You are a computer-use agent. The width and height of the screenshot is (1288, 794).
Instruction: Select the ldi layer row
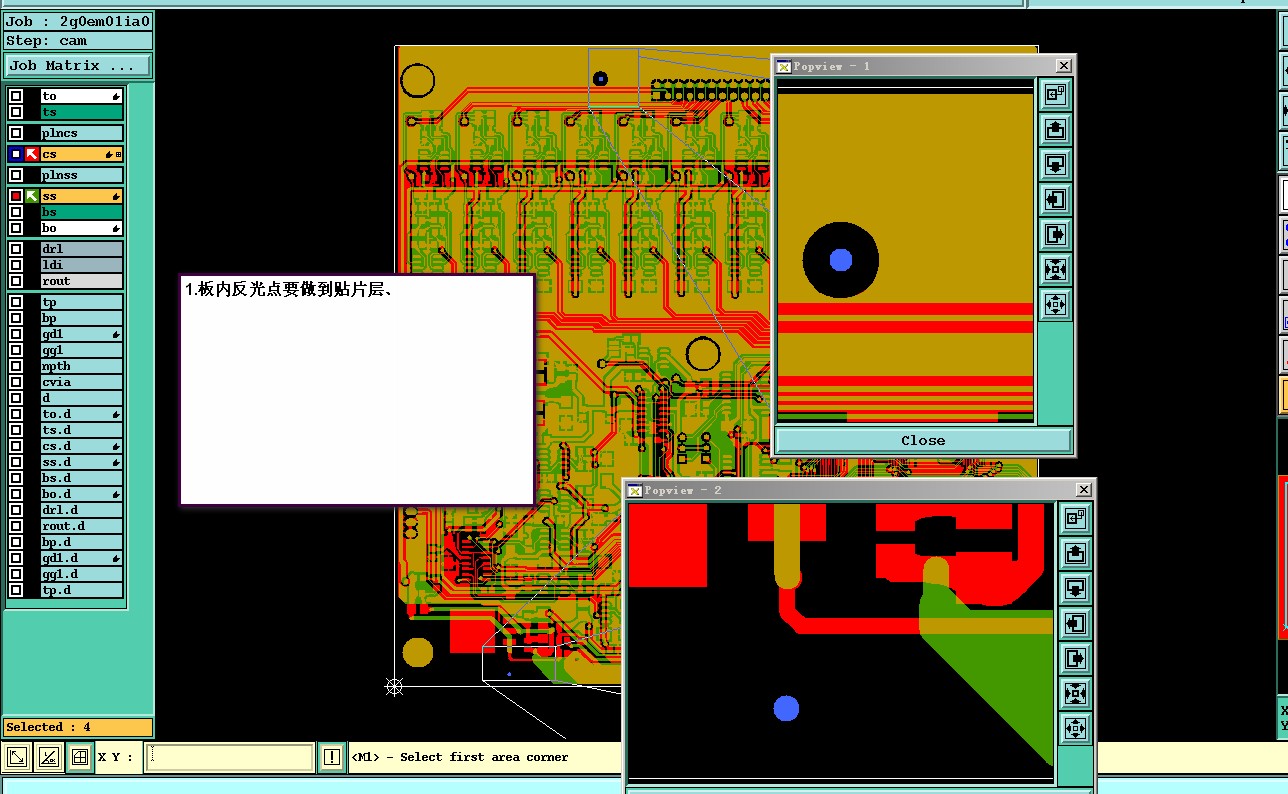click(82, 265)
